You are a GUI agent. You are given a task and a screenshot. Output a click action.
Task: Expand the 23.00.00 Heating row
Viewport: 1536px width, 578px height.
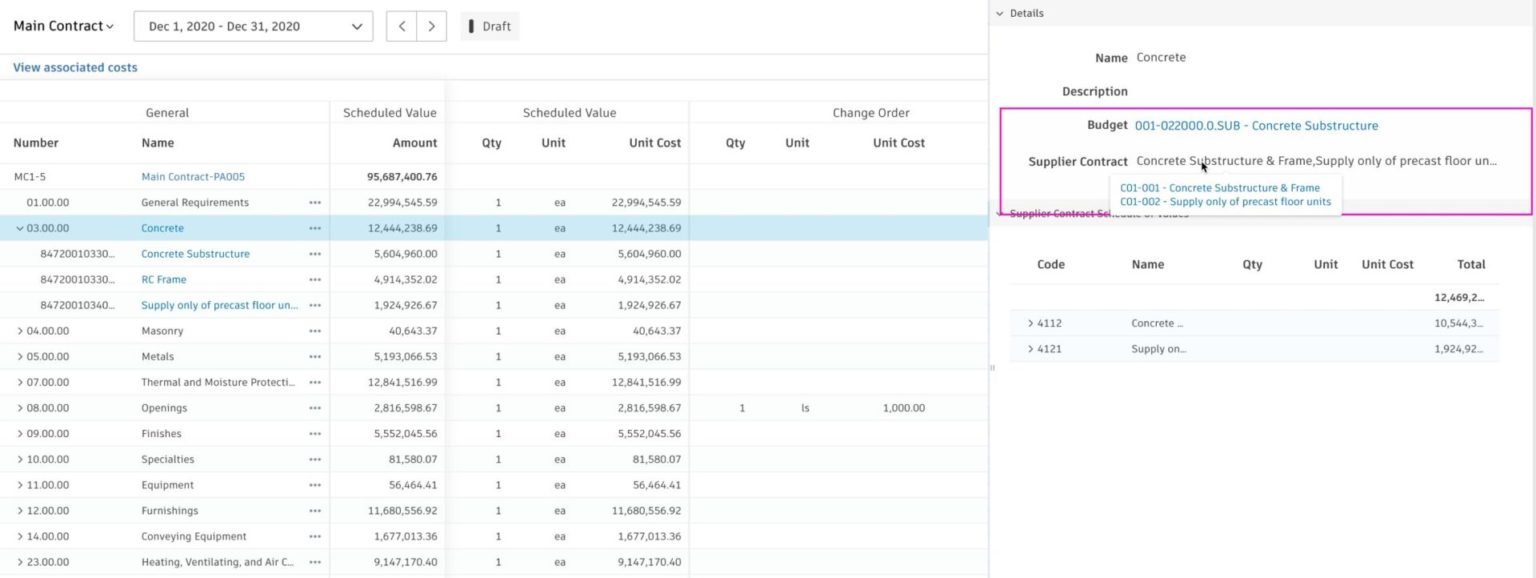pos(20,562)
